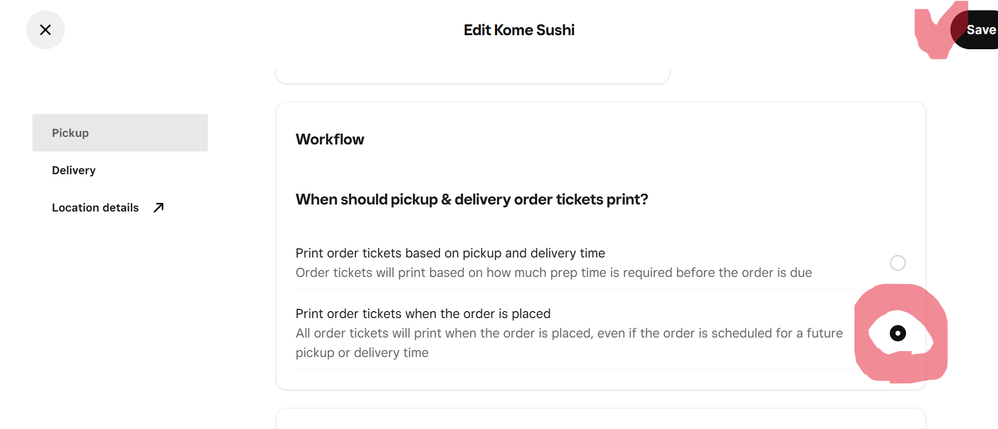
Task: Save the Kome Sushi changes
Action: click(x=979, y=30)
